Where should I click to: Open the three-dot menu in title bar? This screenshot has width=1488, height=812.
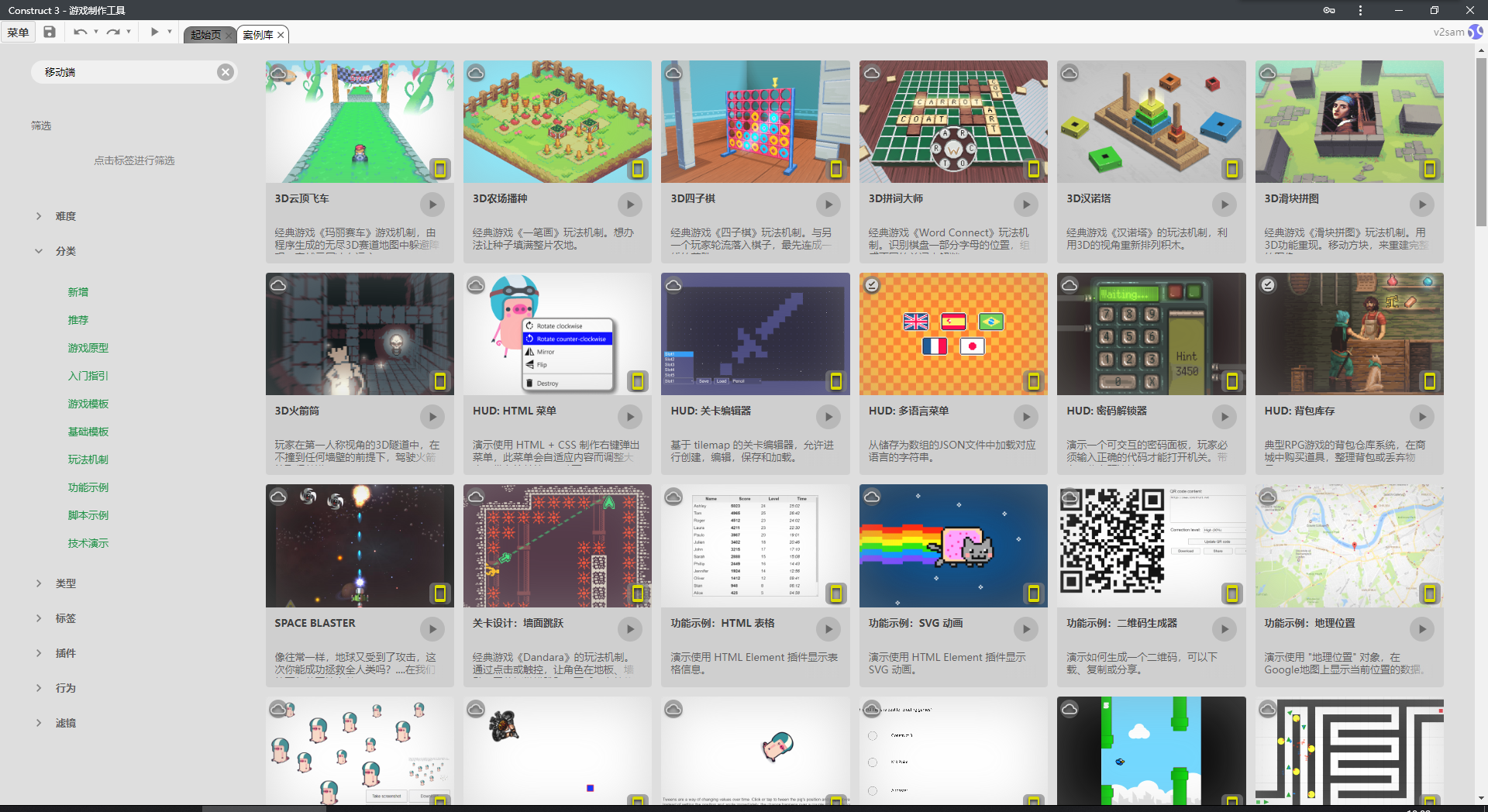coord(1360,10)
